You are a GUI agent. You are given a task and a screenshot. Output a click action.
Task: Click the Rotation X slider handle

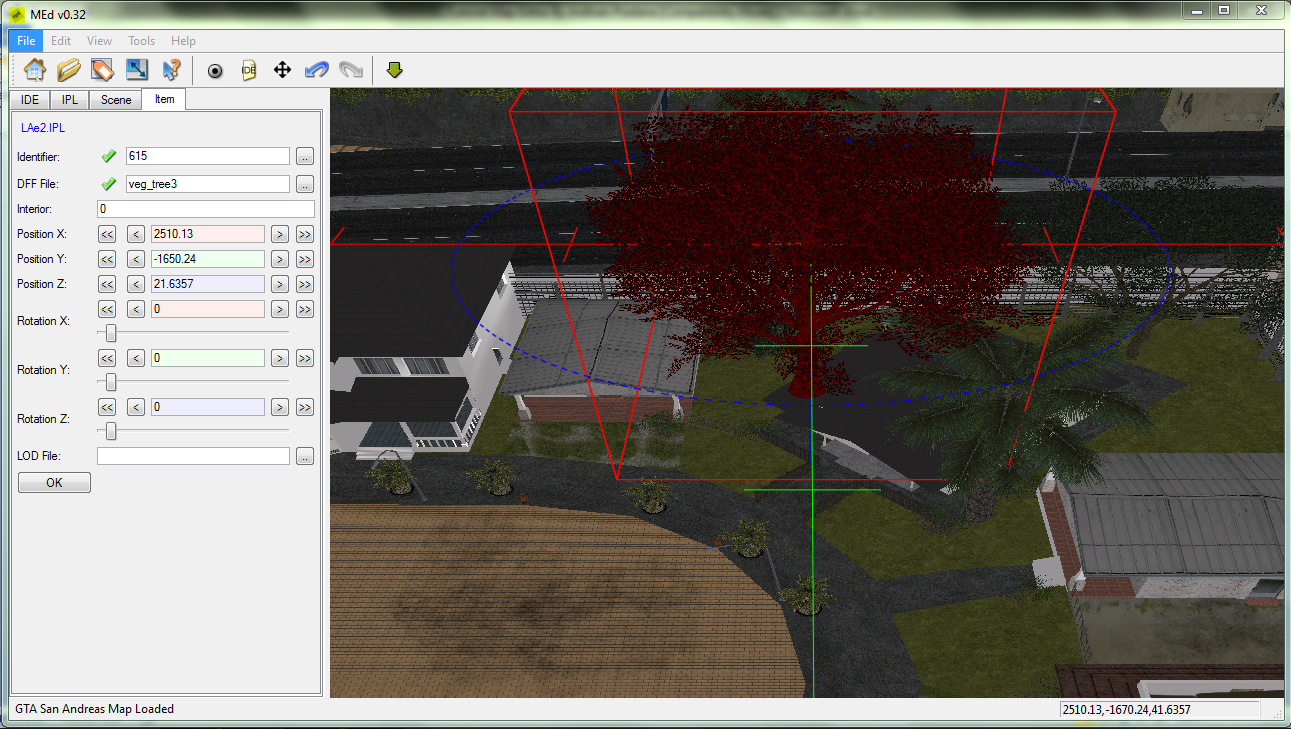point(111,333)
